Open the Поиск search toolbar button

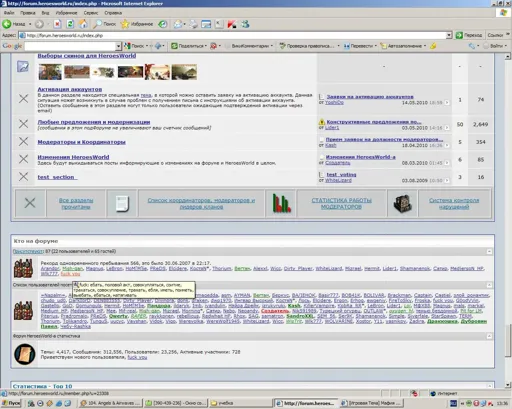[x=104, y=24]
